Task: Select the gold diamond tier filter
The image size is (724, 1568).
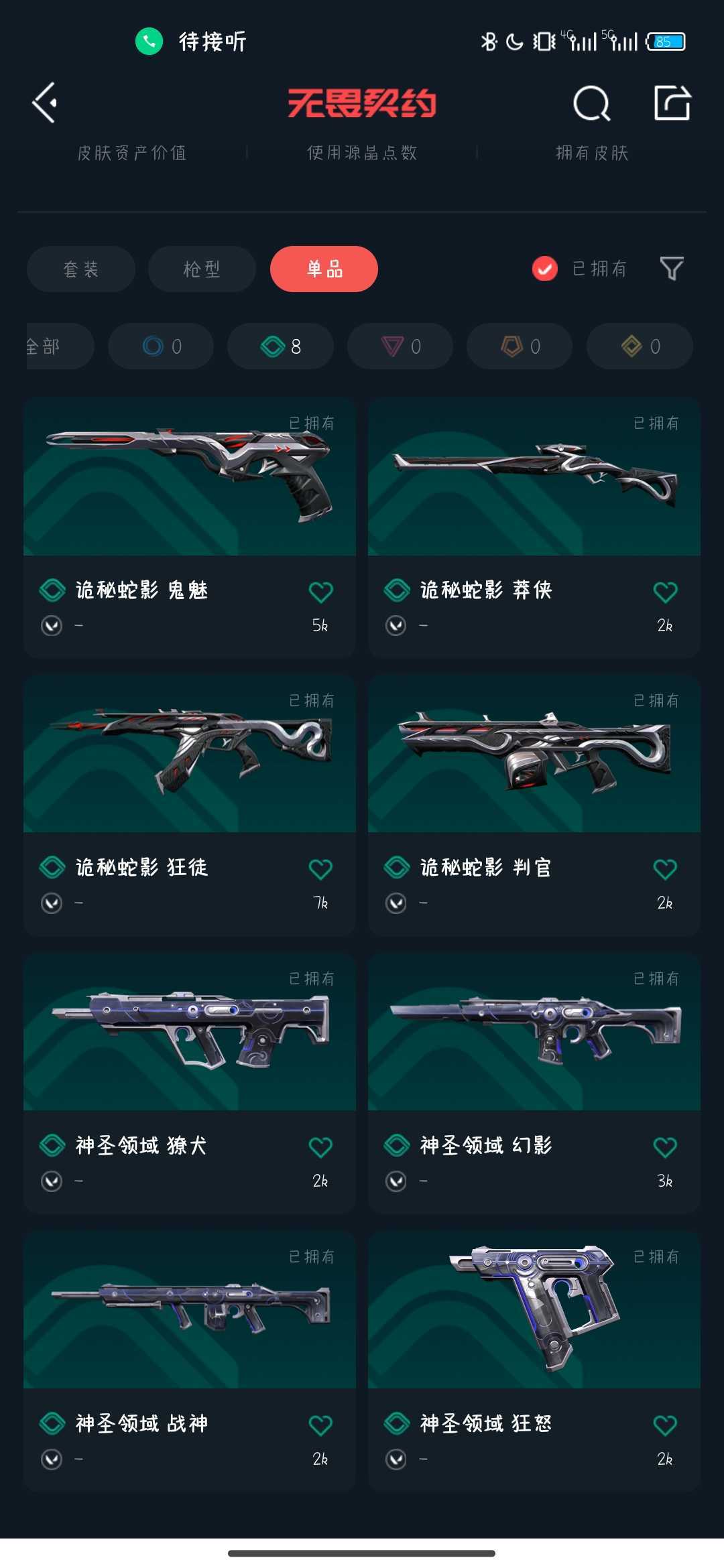Action: pyautogui.click(x=640, y=346)
